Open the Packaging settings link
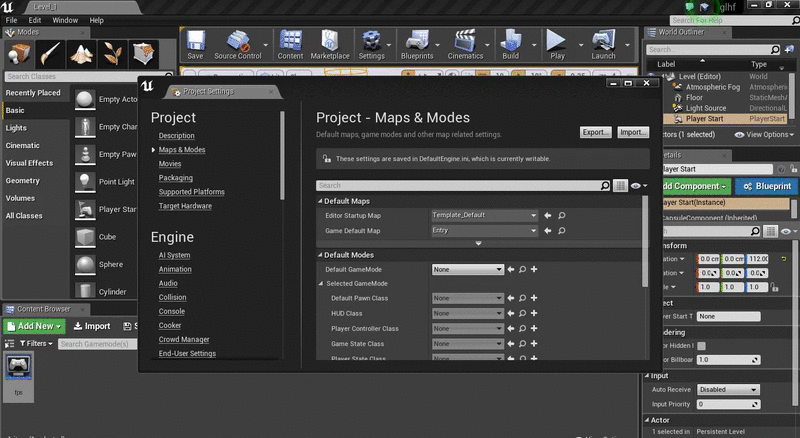The width and height of the screenshot is (800, 438). 175,178
